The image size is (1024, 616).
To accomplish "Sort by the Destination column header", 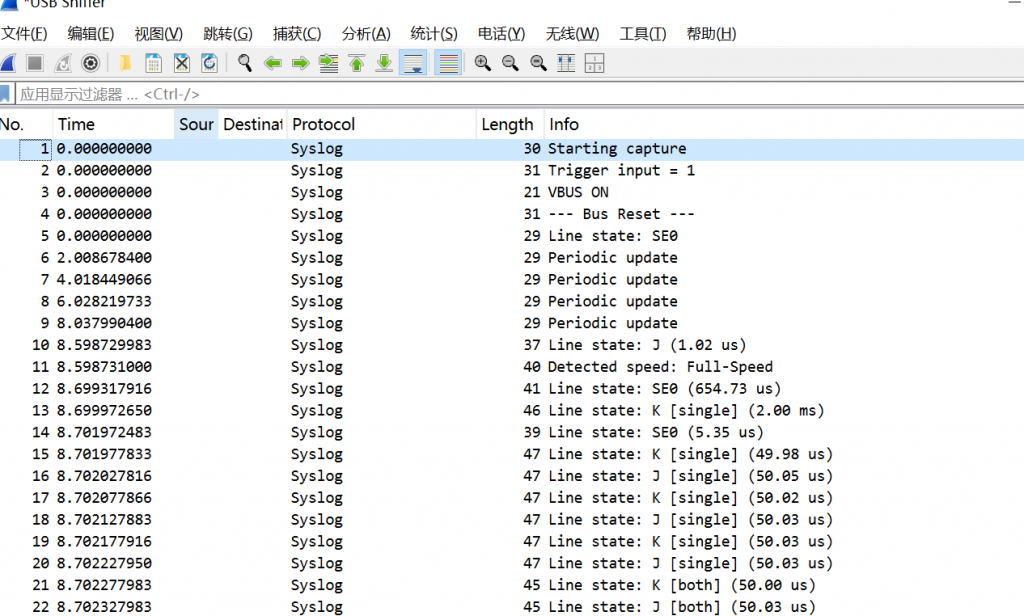I will tap(252, 124).
